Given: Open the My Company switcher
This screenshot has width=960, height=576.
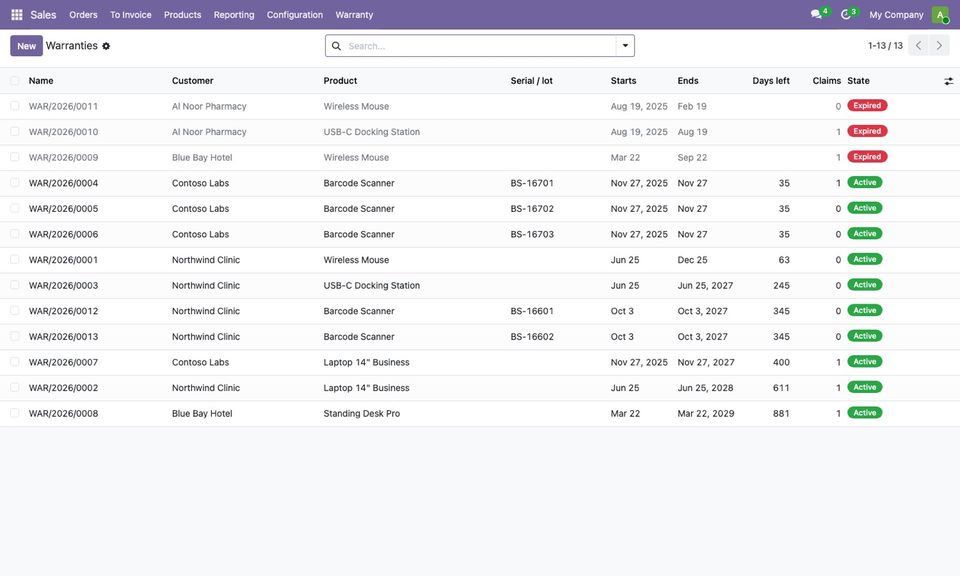Looking at the screenshot, I should point(896,15).
